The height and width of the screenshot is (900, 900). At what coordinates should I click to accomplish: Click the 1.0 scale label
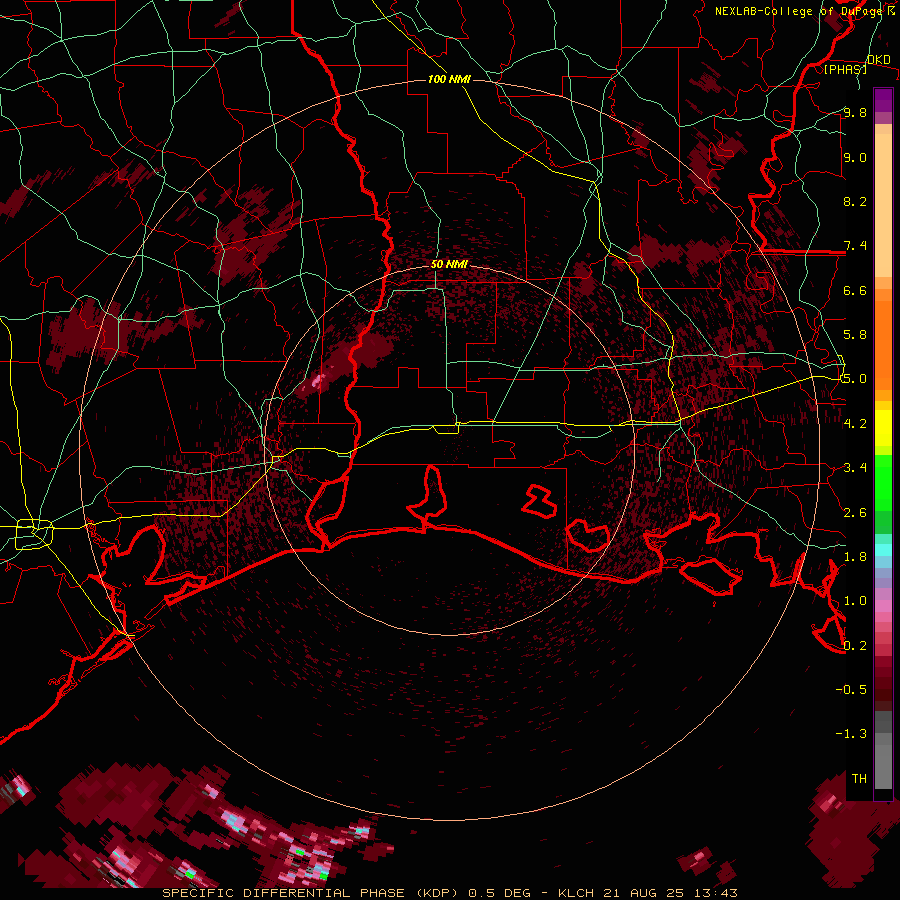click(855, 601)
